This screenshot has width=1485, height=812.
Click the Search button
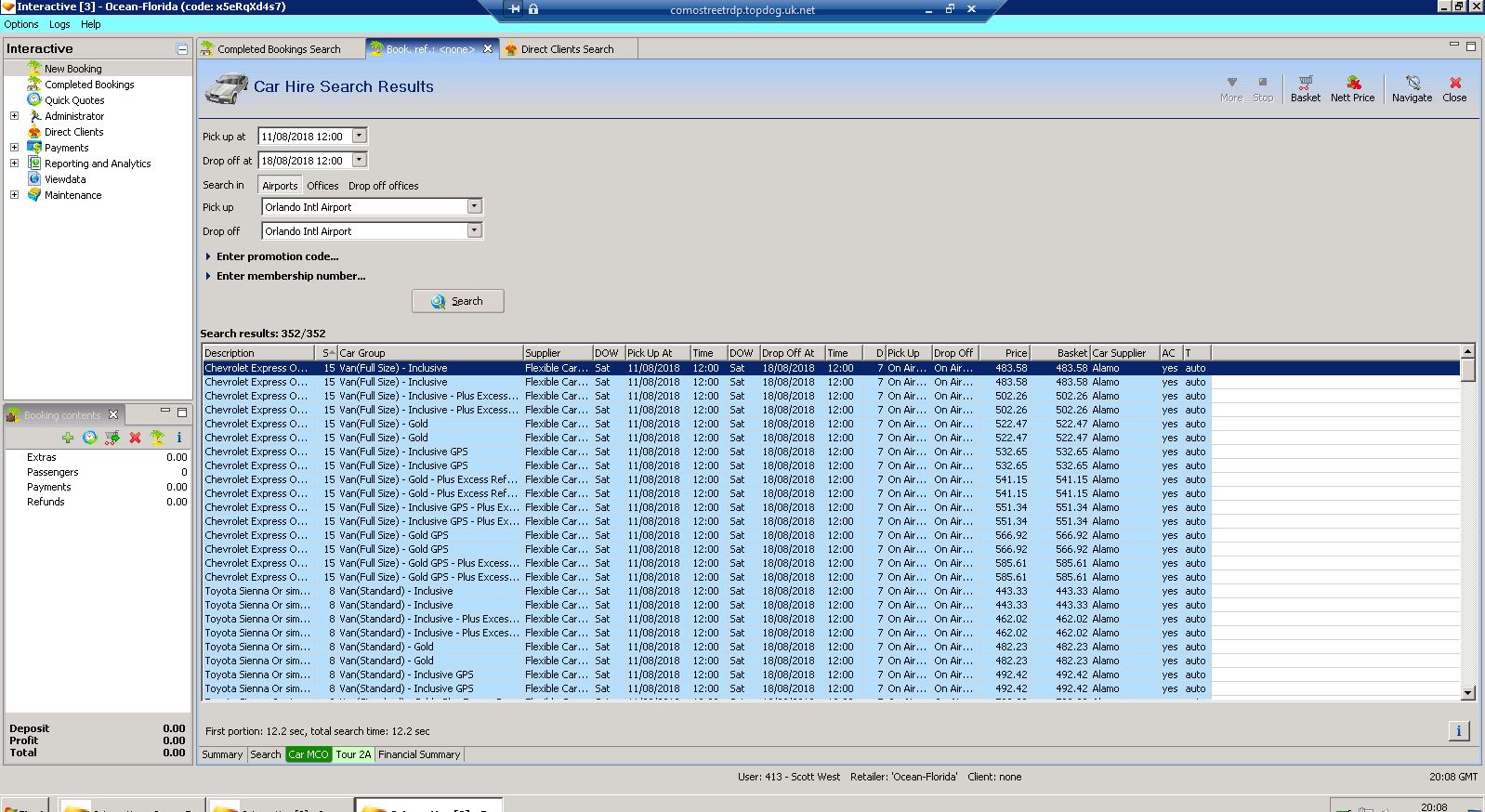coord(457,301)
